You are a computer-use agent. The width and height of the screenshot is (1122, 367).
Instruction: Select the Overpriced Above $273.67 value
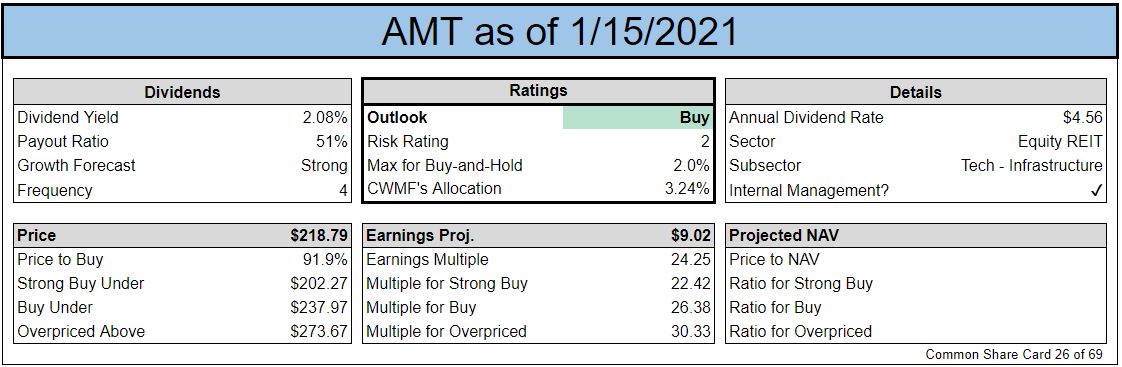coord(319,332)
